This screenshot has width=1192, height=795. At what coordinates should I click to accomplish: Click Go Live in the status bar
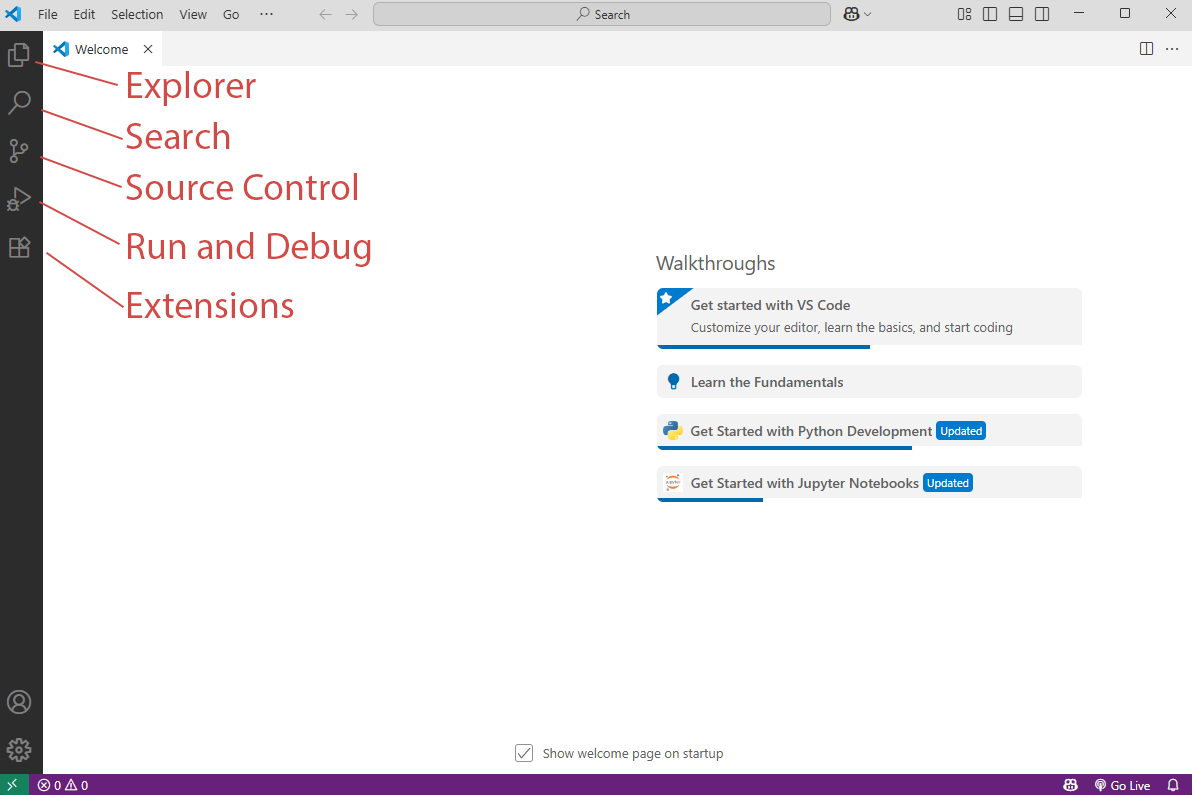(x=1122, y=785)
